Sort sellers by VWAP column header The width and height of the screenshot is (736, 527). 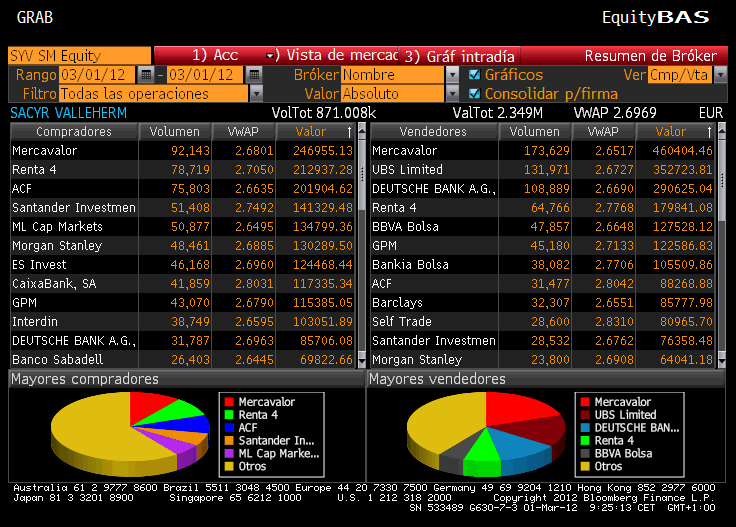(604, 132)
